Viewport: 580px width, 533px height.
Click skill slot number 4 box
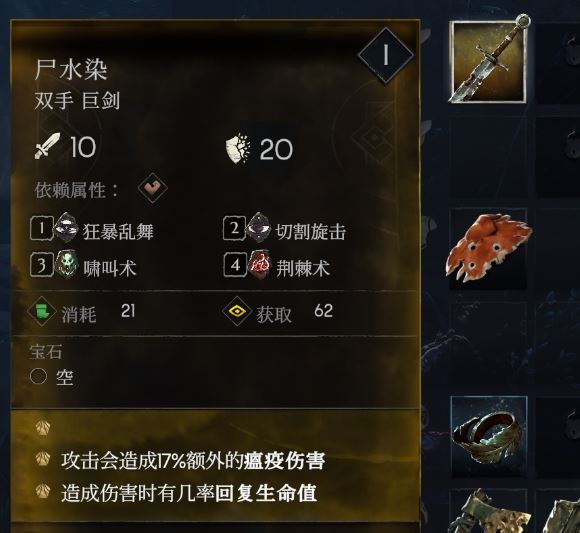tap(235, 264)
